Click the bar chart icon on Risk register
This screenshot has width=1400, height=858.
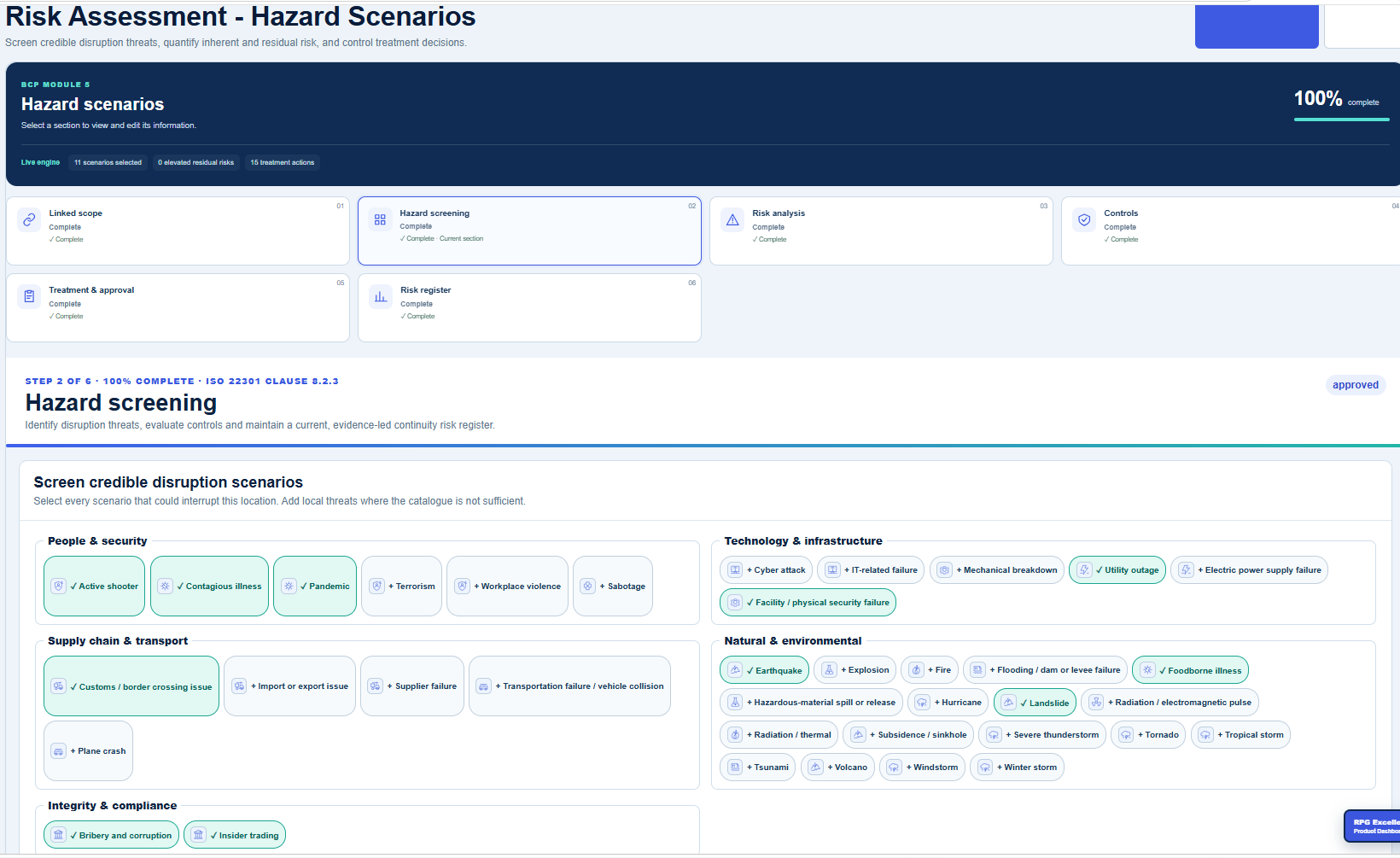380,296
